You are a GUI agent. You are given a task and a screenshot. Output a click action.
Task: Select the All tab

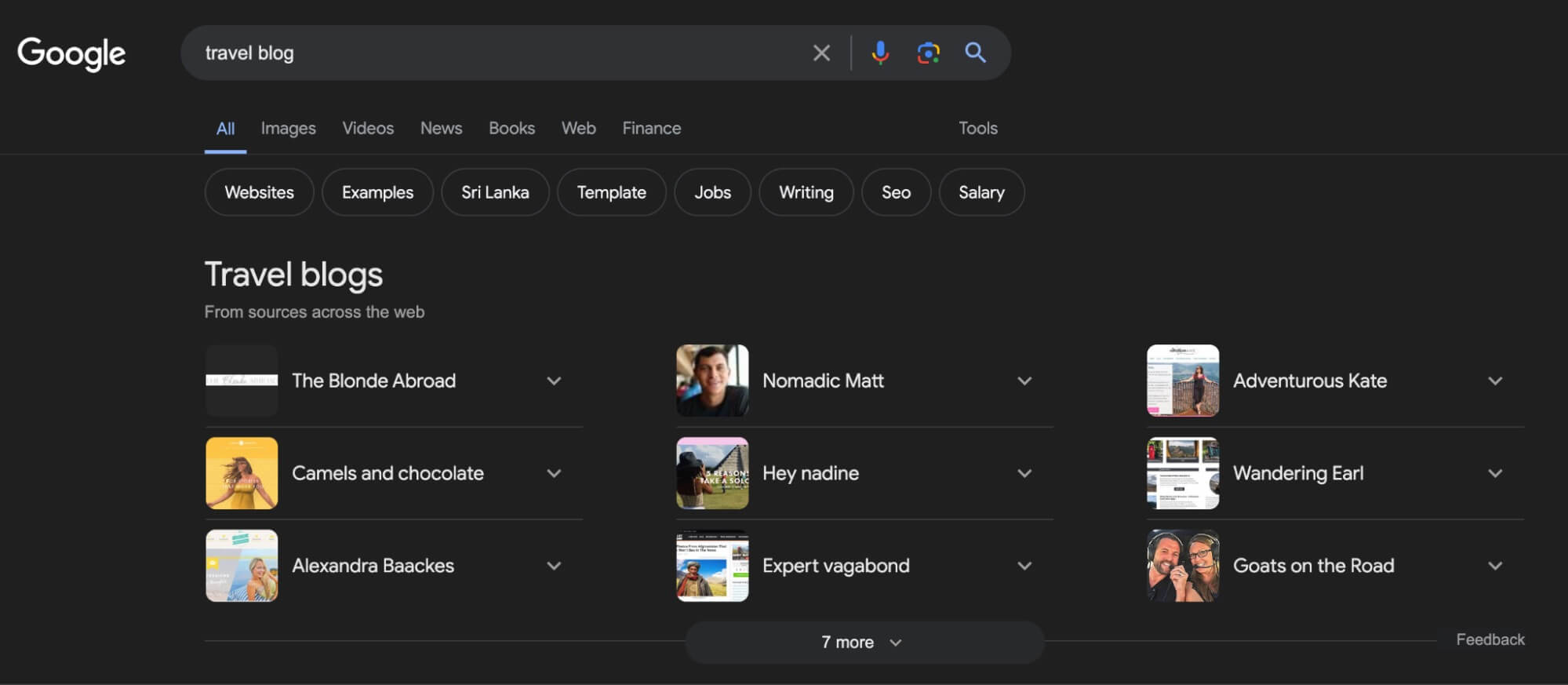pyautogui.click(x=225, y=128)
